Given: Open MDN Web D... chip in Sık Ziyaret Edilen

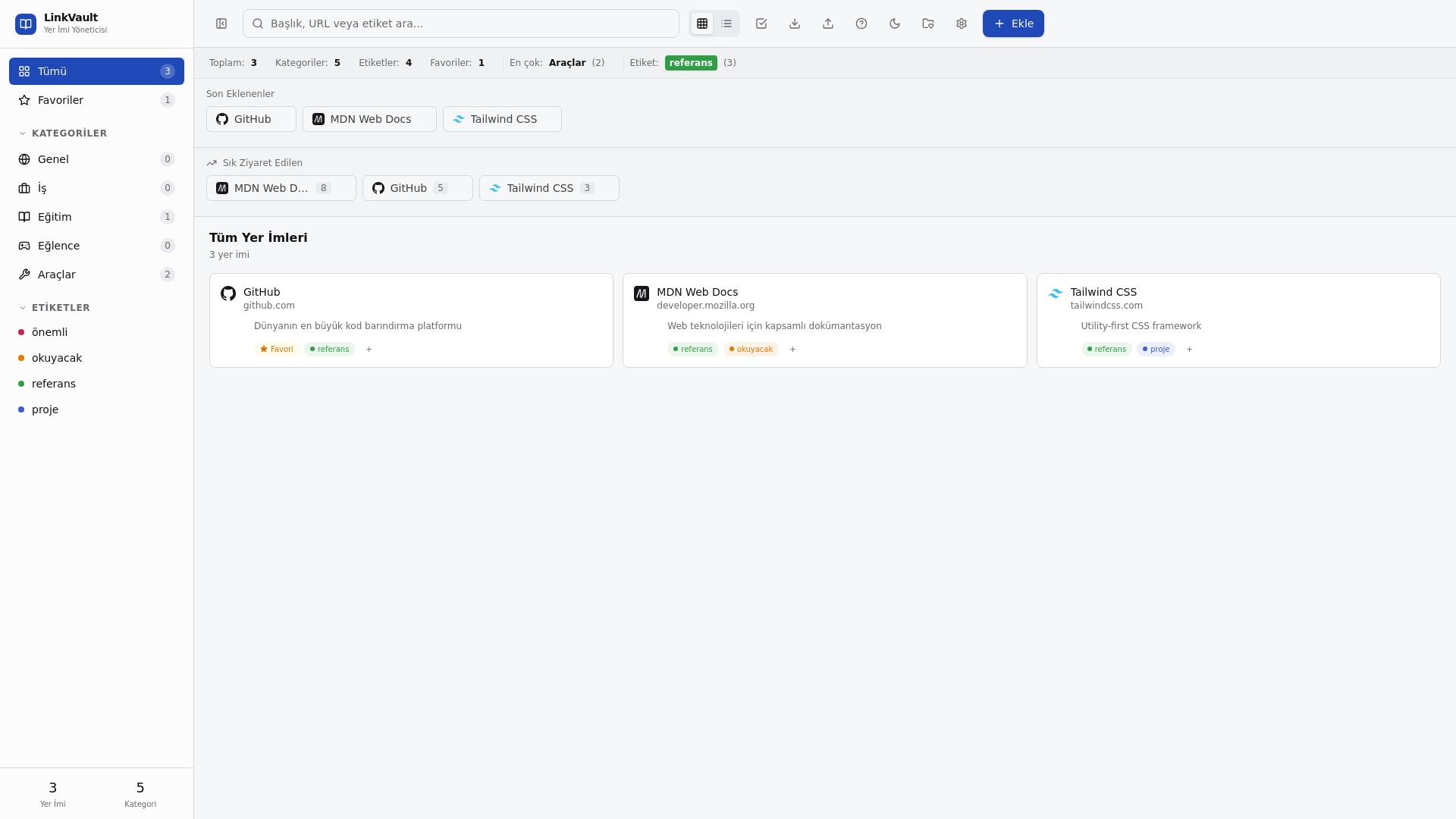Looking at the screenshot, I should (x=281, y=188).
